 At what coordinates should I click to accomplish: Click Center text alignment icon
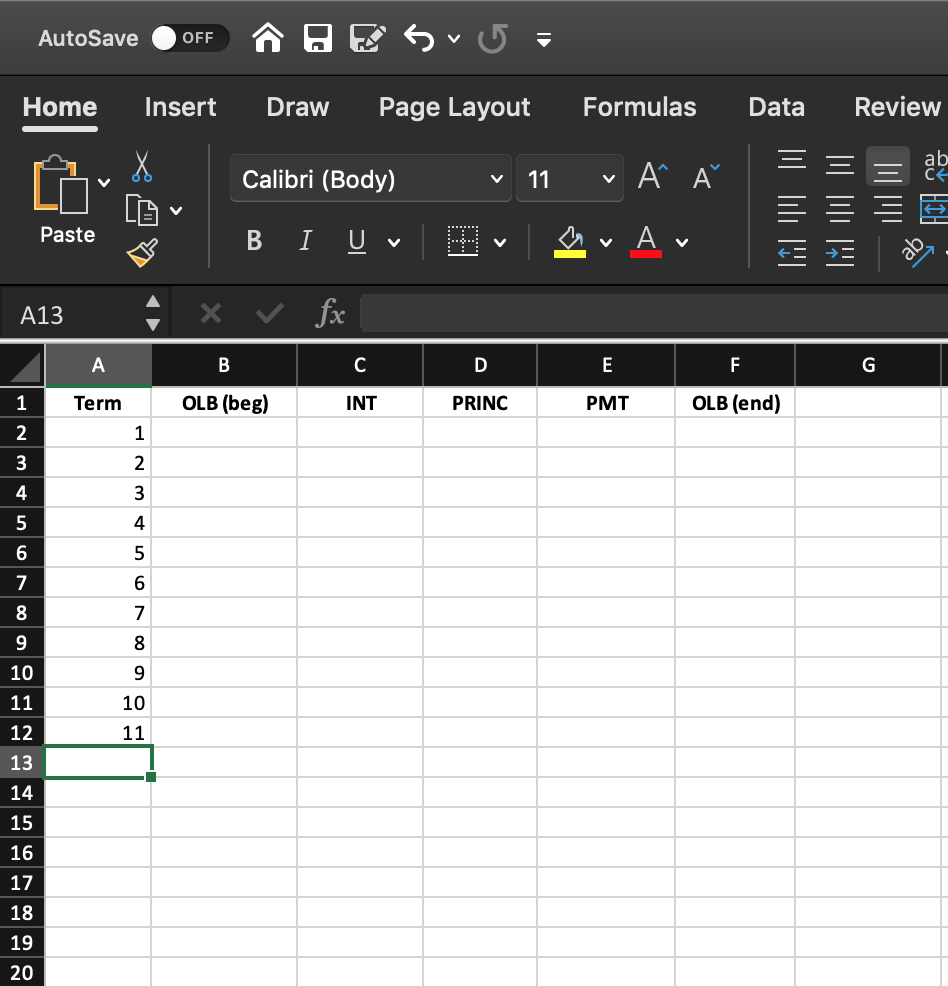(x=840, y=209)
